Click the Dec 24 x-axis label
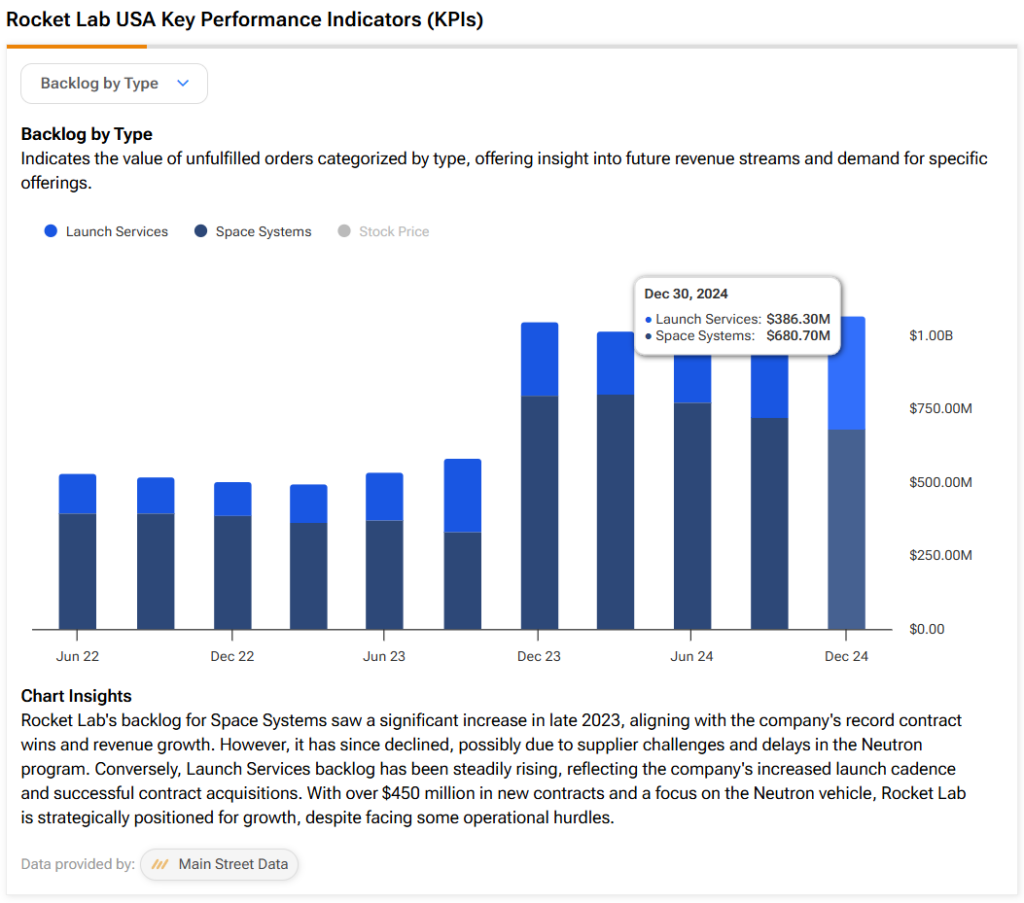The width and height of the screenshot is (1024, 903). click(846, 656)
